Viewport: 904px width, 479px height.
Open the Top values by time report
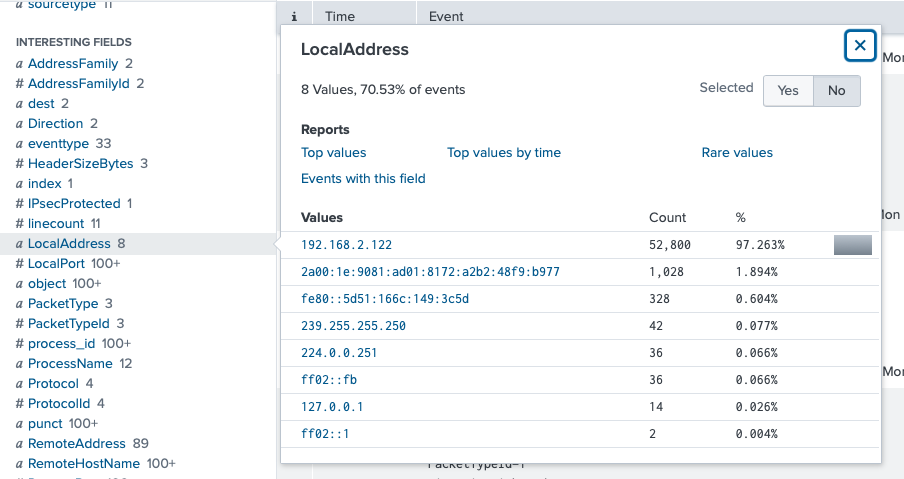(x=504, y=153)
